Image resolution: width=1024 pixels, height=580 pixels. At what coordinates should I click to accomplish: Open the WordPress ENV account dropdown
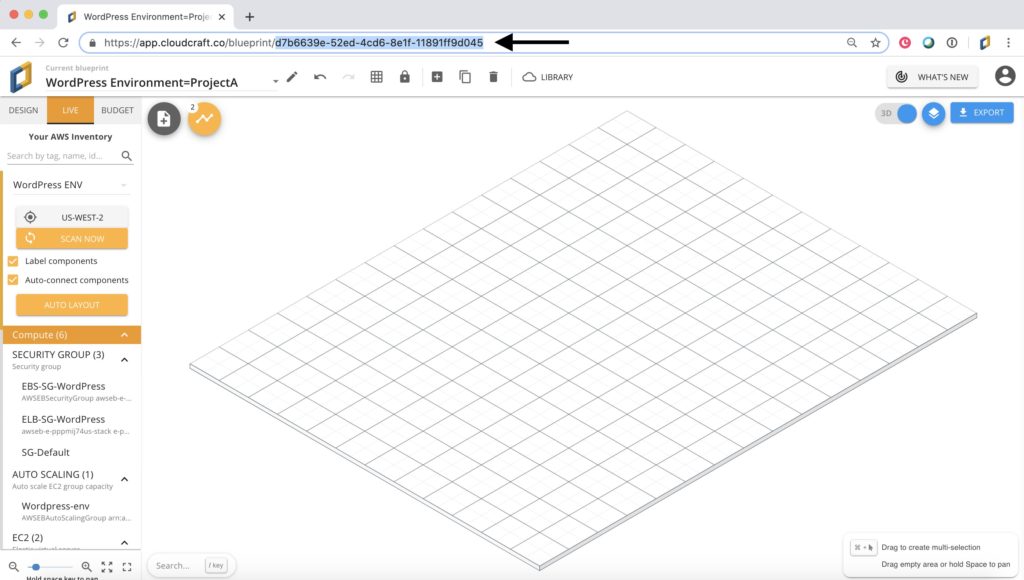(70, 185)
